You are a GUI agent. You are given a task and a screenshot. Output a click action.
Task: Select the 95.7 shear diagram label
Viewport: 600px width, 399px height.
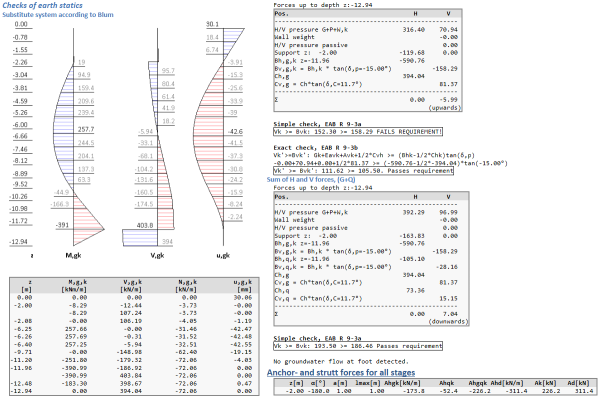(168, 71)
